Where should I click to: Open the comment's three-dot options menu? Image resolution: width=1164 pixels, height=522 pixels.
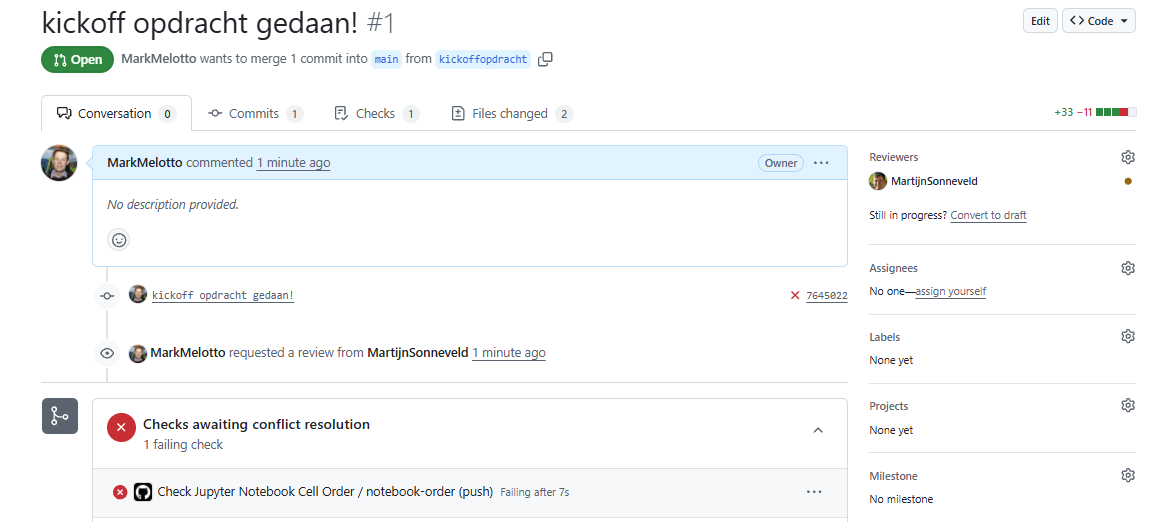[821, 163]
